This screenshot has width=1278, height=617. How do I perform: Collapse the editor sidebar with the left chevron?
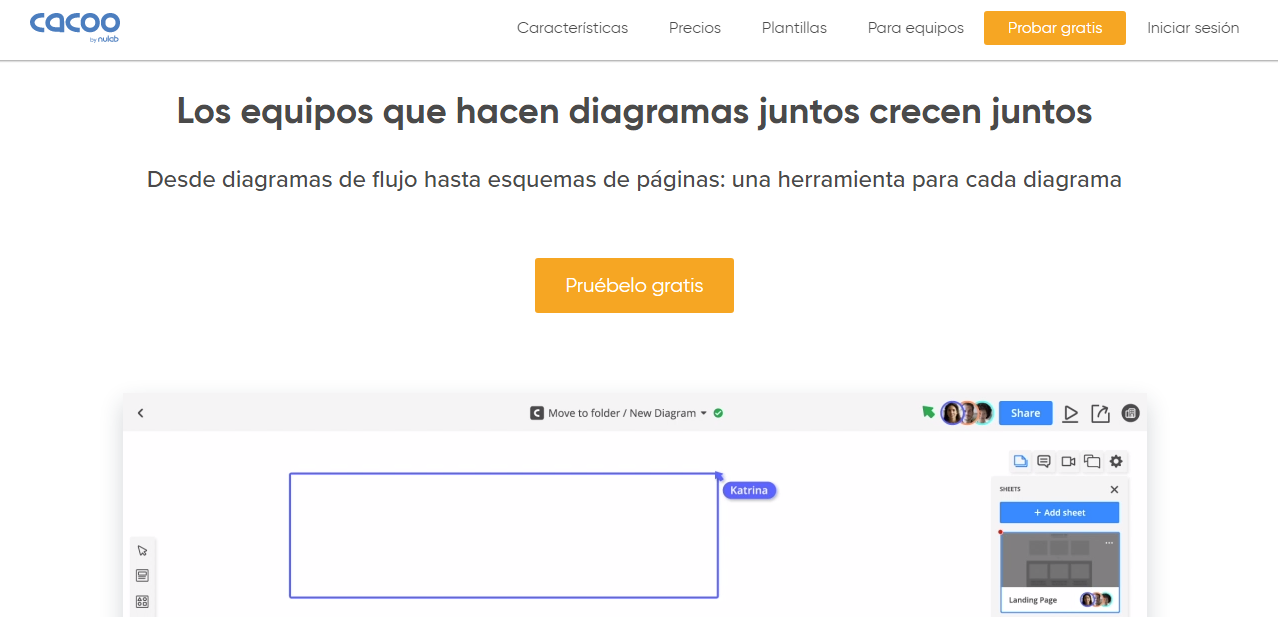tap(140, 412)
